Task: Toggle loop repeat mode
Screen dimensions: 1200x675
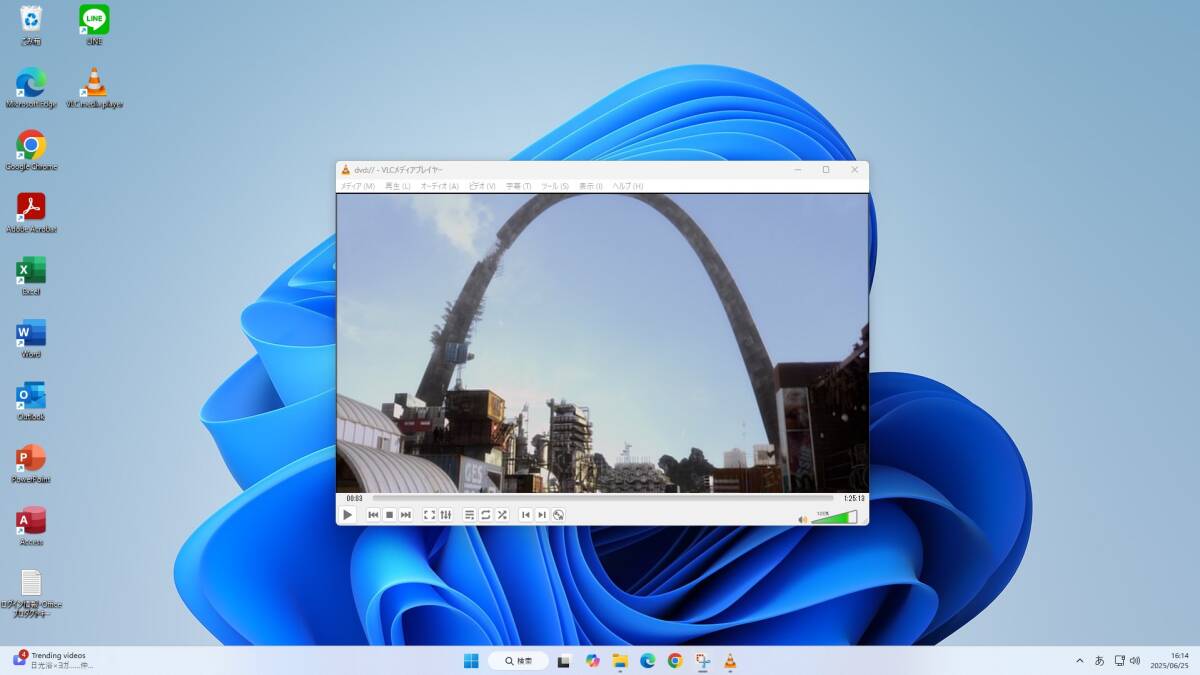Action: pos(485,515)
